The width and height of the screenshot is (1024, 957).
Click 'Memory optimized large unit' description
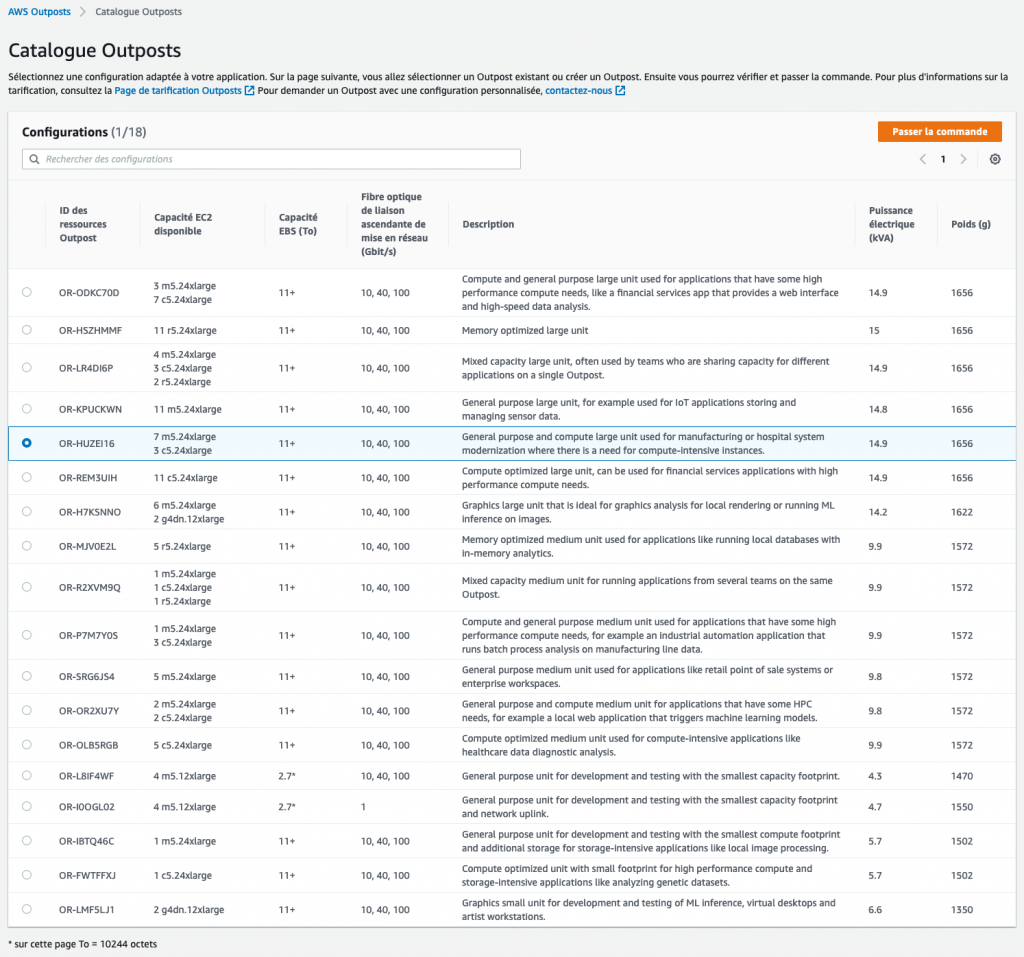coord(525,331)
